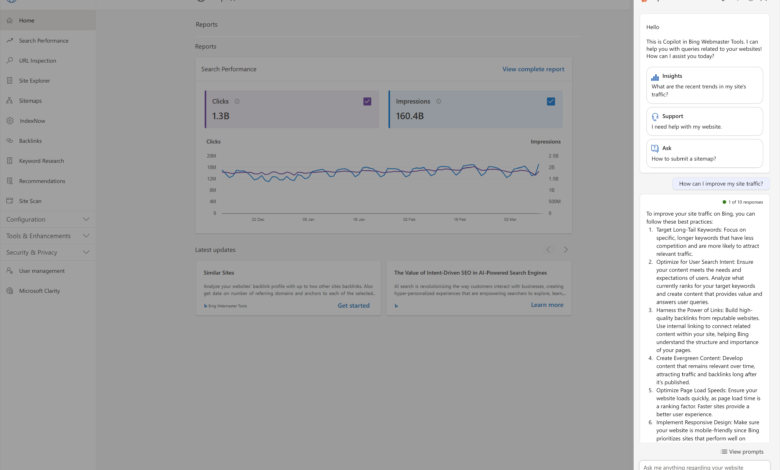Click the info icon next to Impressions
780x470 pixels.
pyautogui.click(x=439, y=101)
